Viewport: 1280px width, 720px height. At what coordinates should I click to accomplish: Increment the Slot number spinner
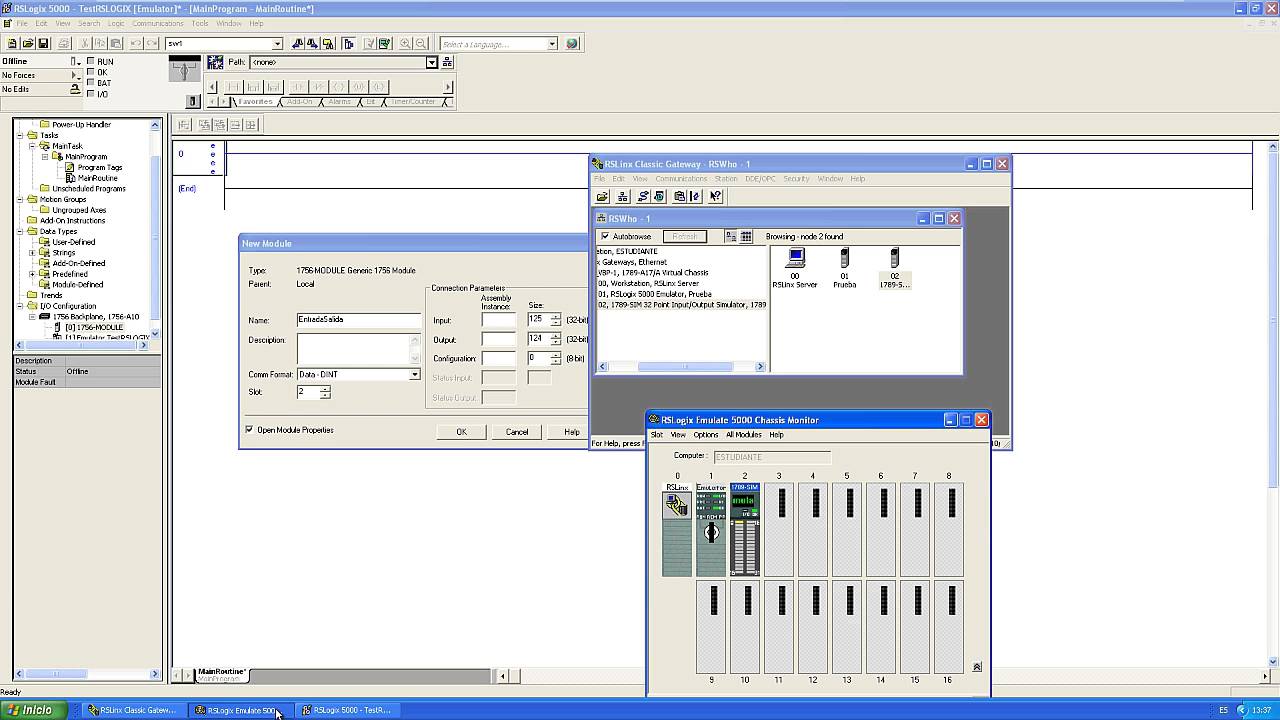click(x=325, y=389)
